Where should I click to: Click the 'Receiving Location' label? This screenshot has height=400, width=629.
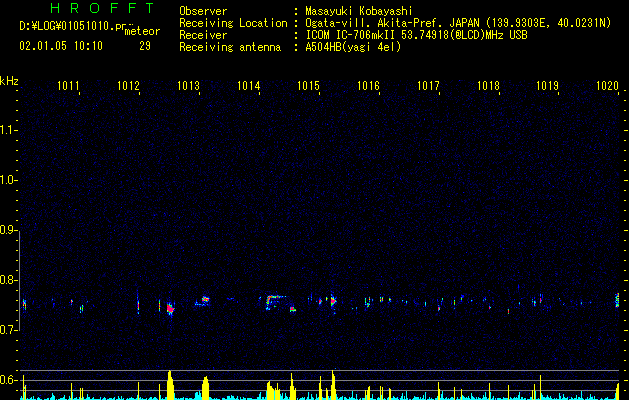(x=233, y=23)
